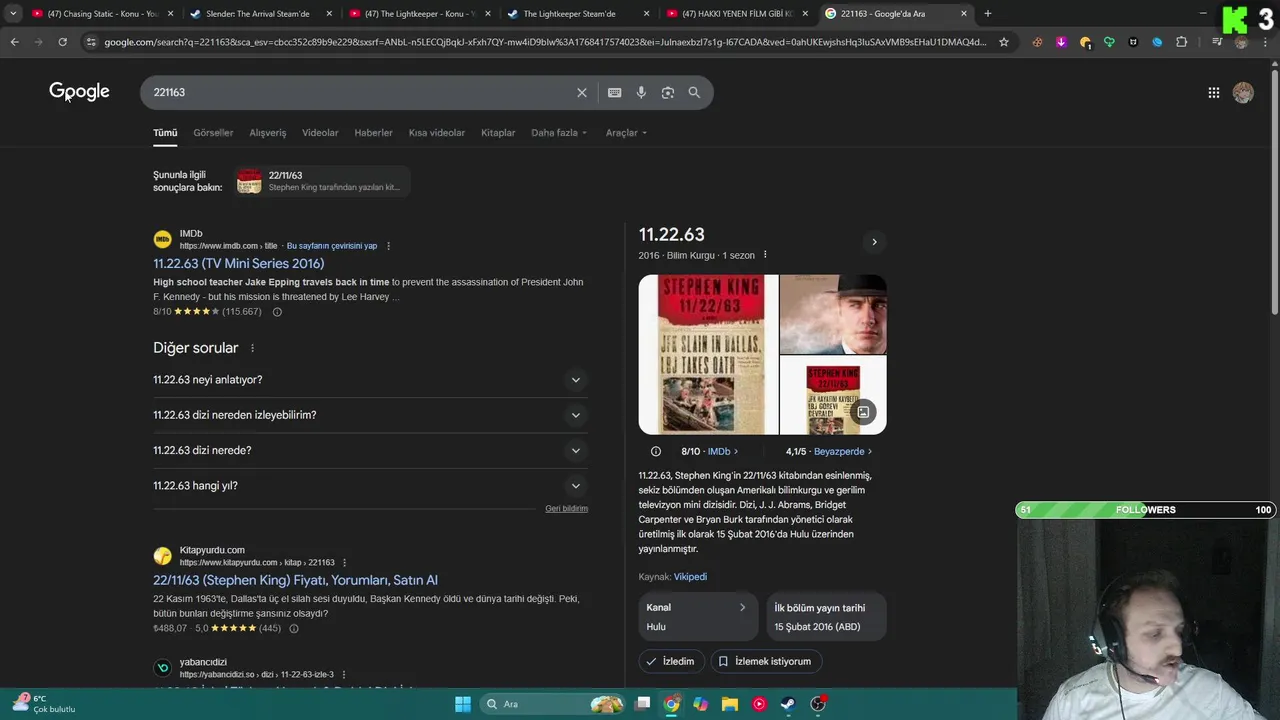Switch to the Alışveriş tab
This screenshot has width=1280, height=720.
click(x=268, y=133)
